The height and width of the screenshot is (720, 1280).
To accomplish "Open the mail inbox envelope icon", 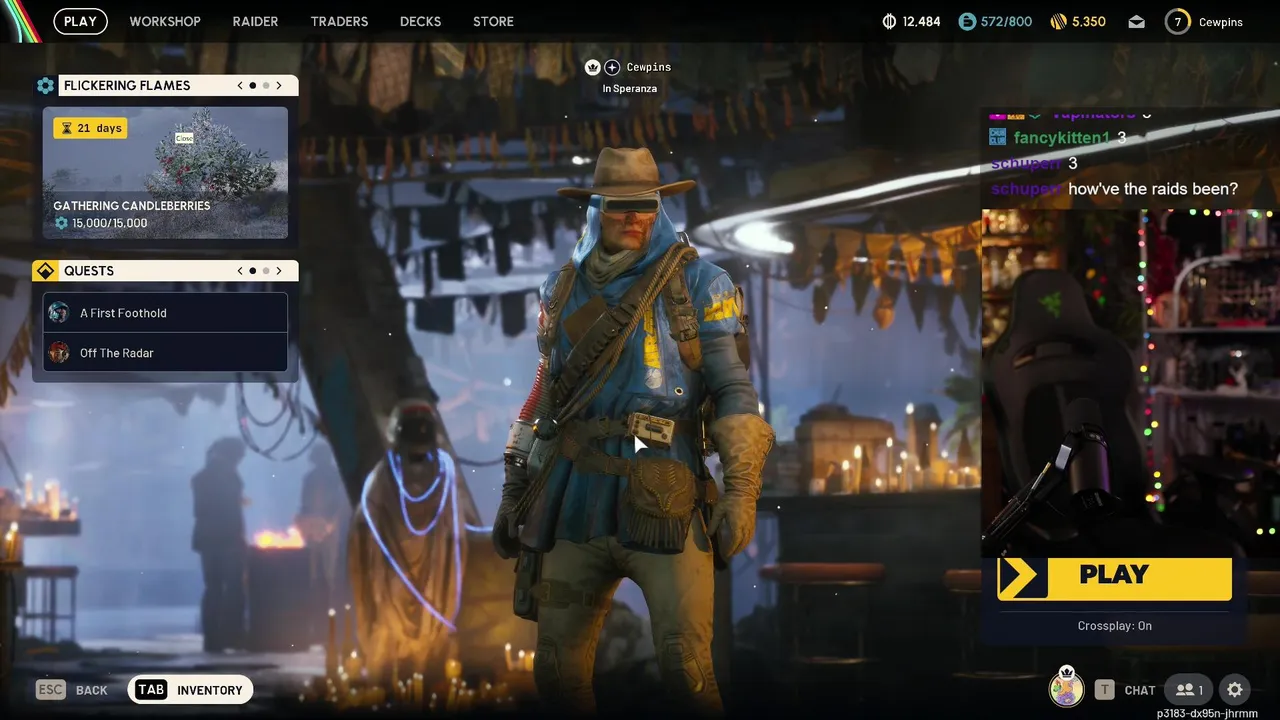I will pyautogui.click(x=1136, y=21).
